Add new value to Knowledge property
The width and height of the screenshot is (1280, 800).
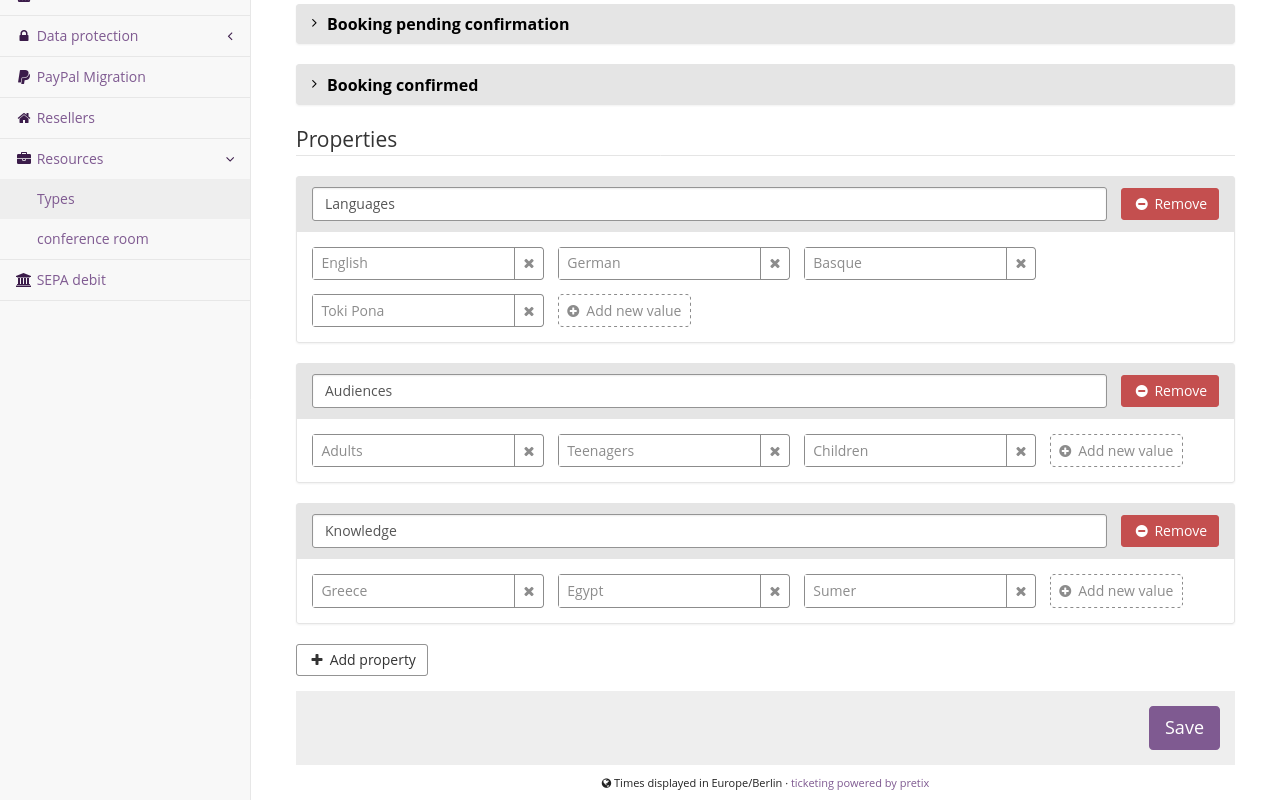[x=1116, y=591]
